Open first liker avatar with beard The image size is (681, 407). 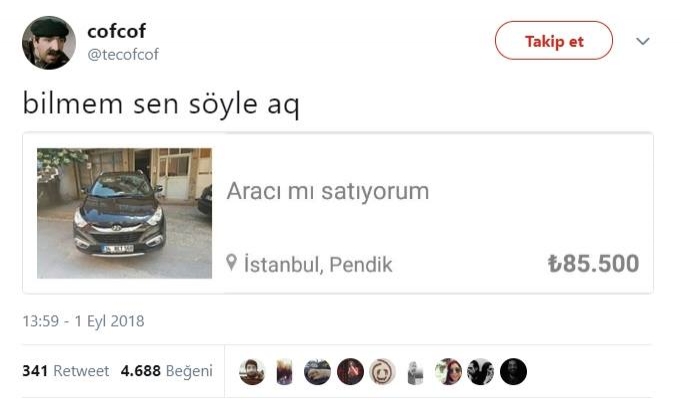point(252,372)
